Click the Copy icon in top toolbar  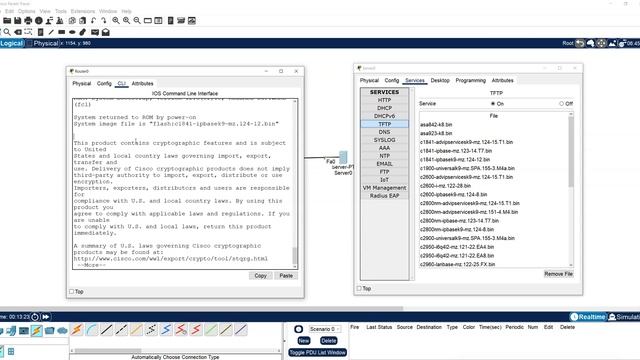(72, 20)
